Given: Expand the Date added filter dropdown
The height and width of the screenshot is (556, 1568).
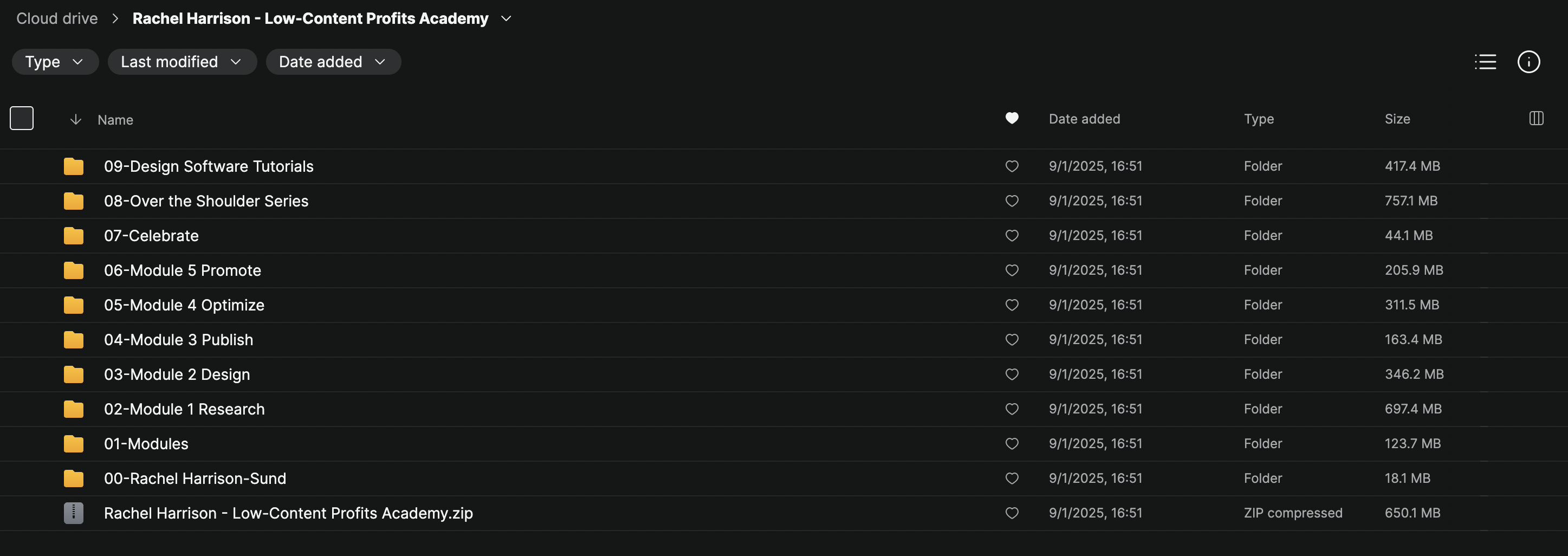Looking at the screenshot, I should click(x=333, y=62).
